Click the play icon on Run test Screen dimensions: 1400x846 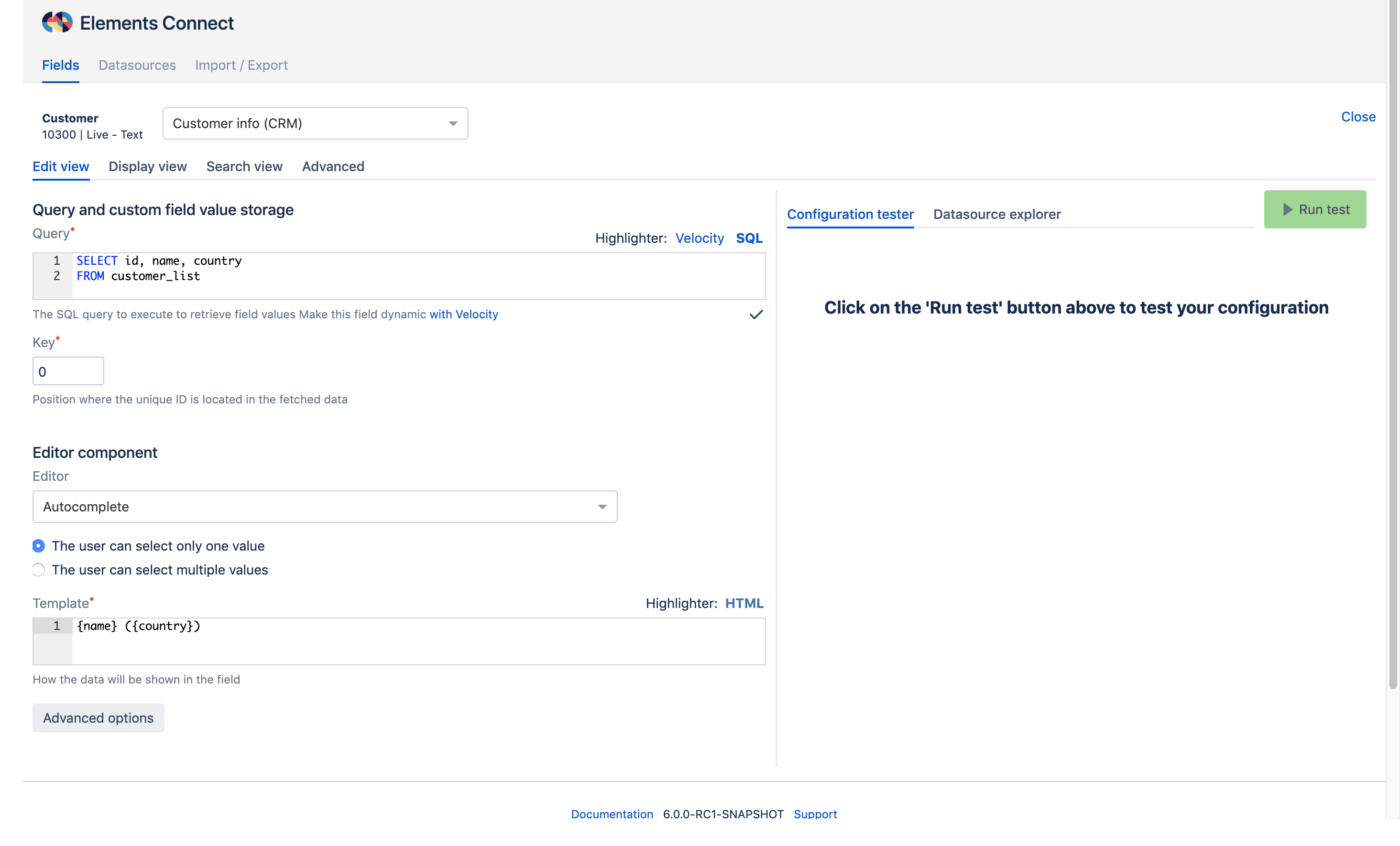click(x=1288, y=209)
